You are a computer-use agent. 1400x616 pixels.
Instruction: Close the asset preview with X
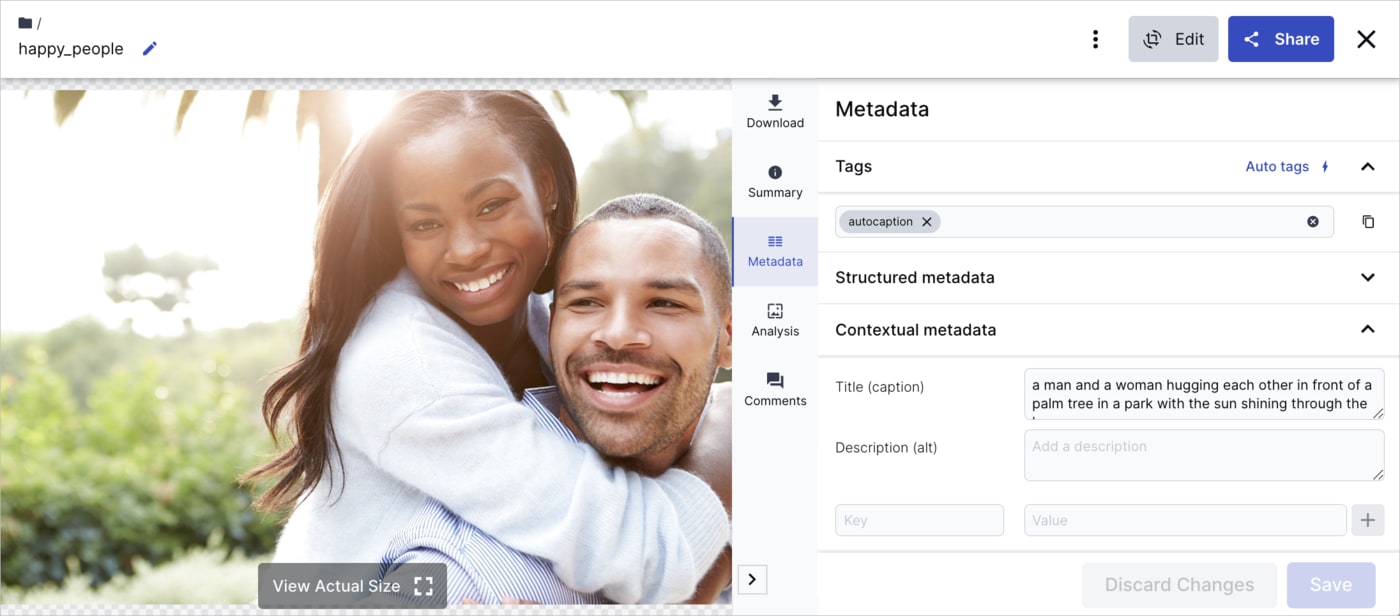pos(1366,39)
